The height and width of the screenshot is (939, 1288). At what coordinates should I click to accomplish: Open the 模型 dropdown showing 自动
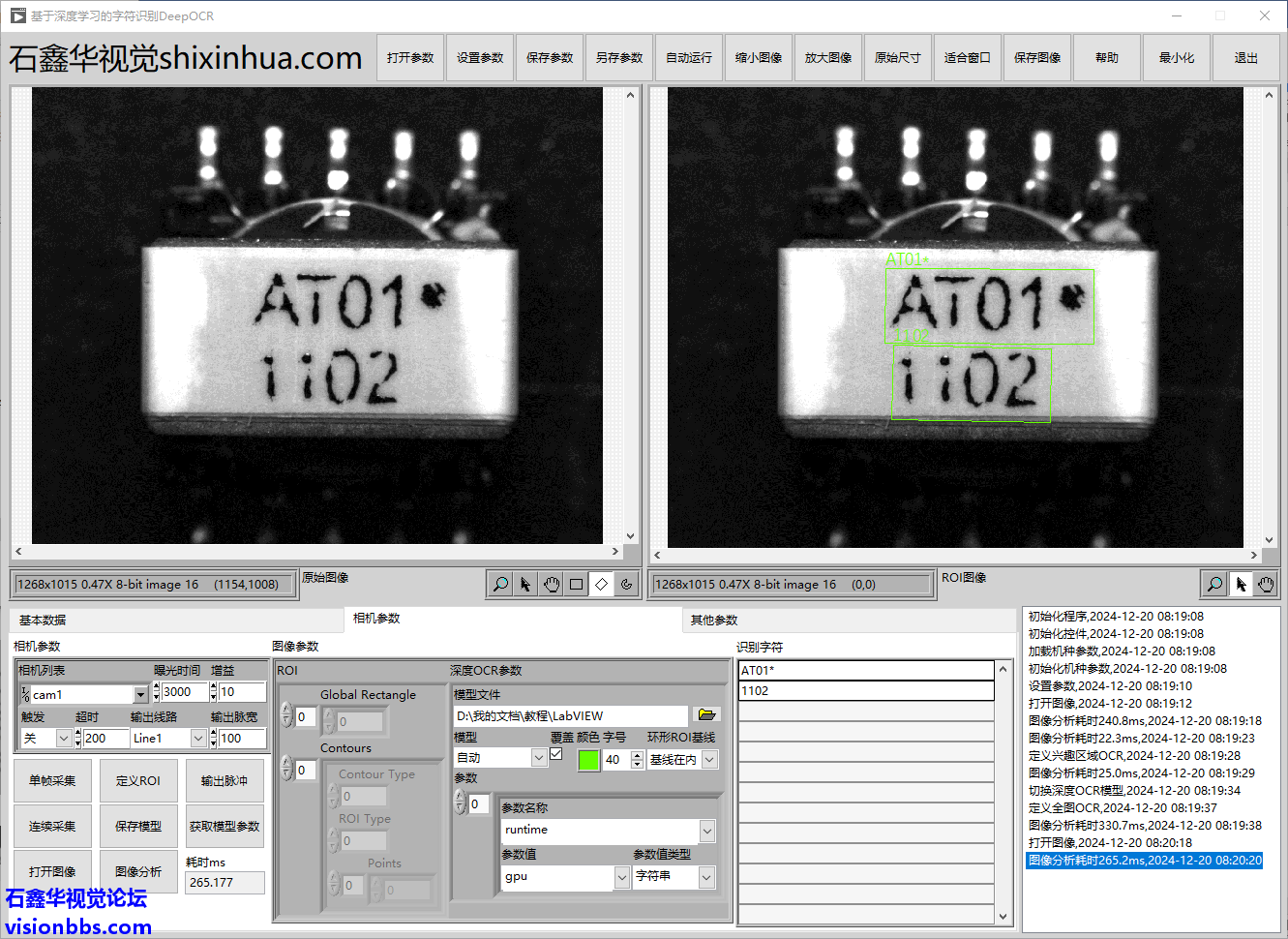539,758
